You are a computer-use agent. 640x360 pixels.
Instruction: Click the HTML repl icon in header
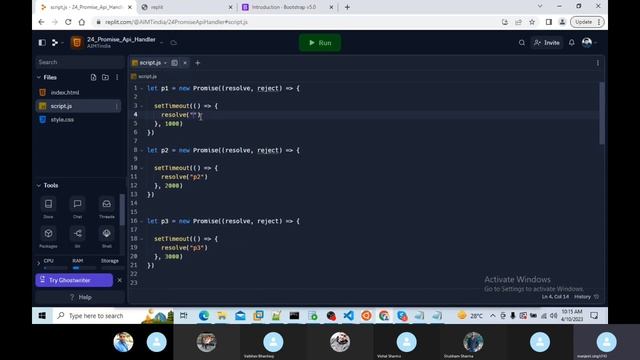(x=76, y=42)
